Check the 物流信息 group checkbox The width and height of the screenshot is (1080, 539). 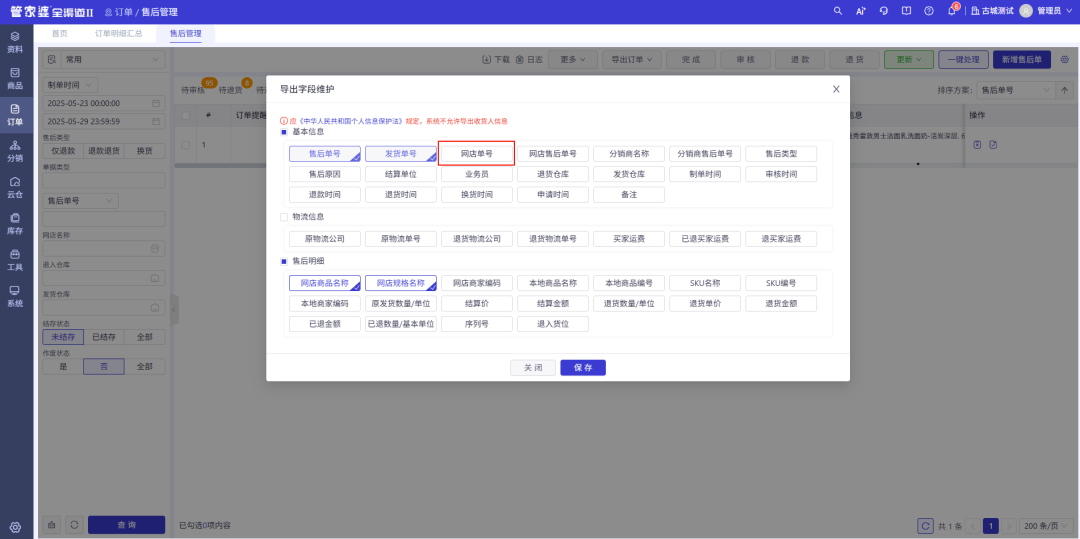[284, 217]
